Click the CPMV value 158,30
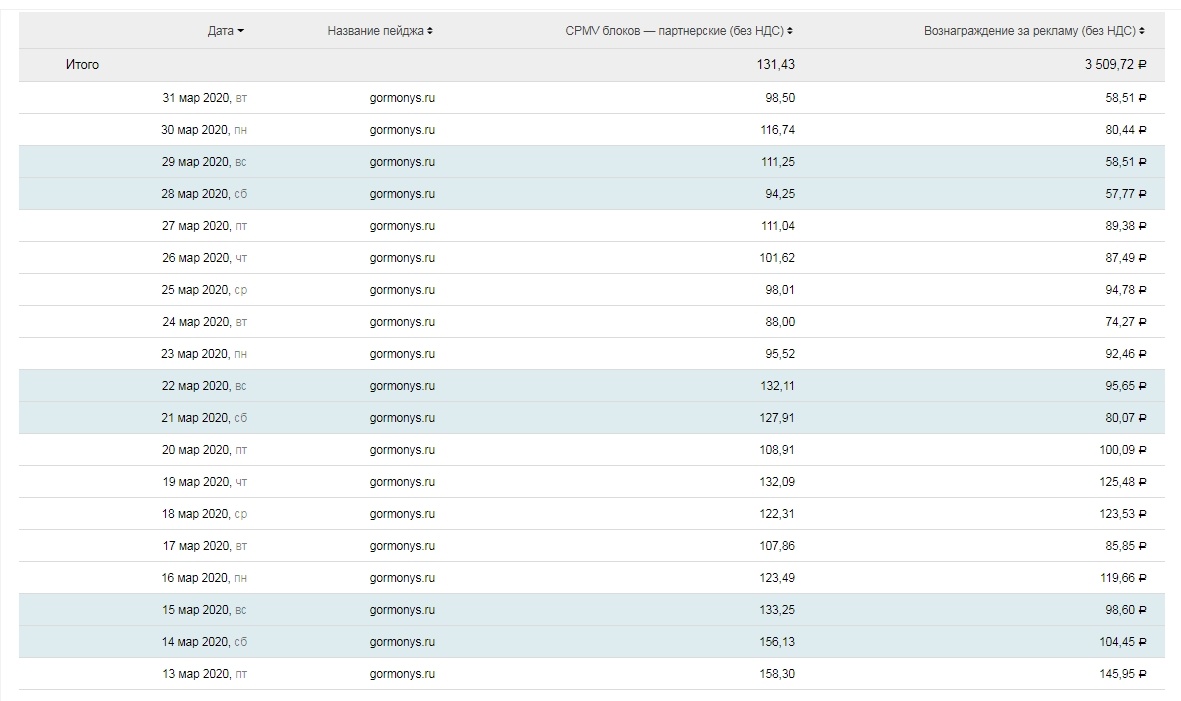 coord(777,674)
